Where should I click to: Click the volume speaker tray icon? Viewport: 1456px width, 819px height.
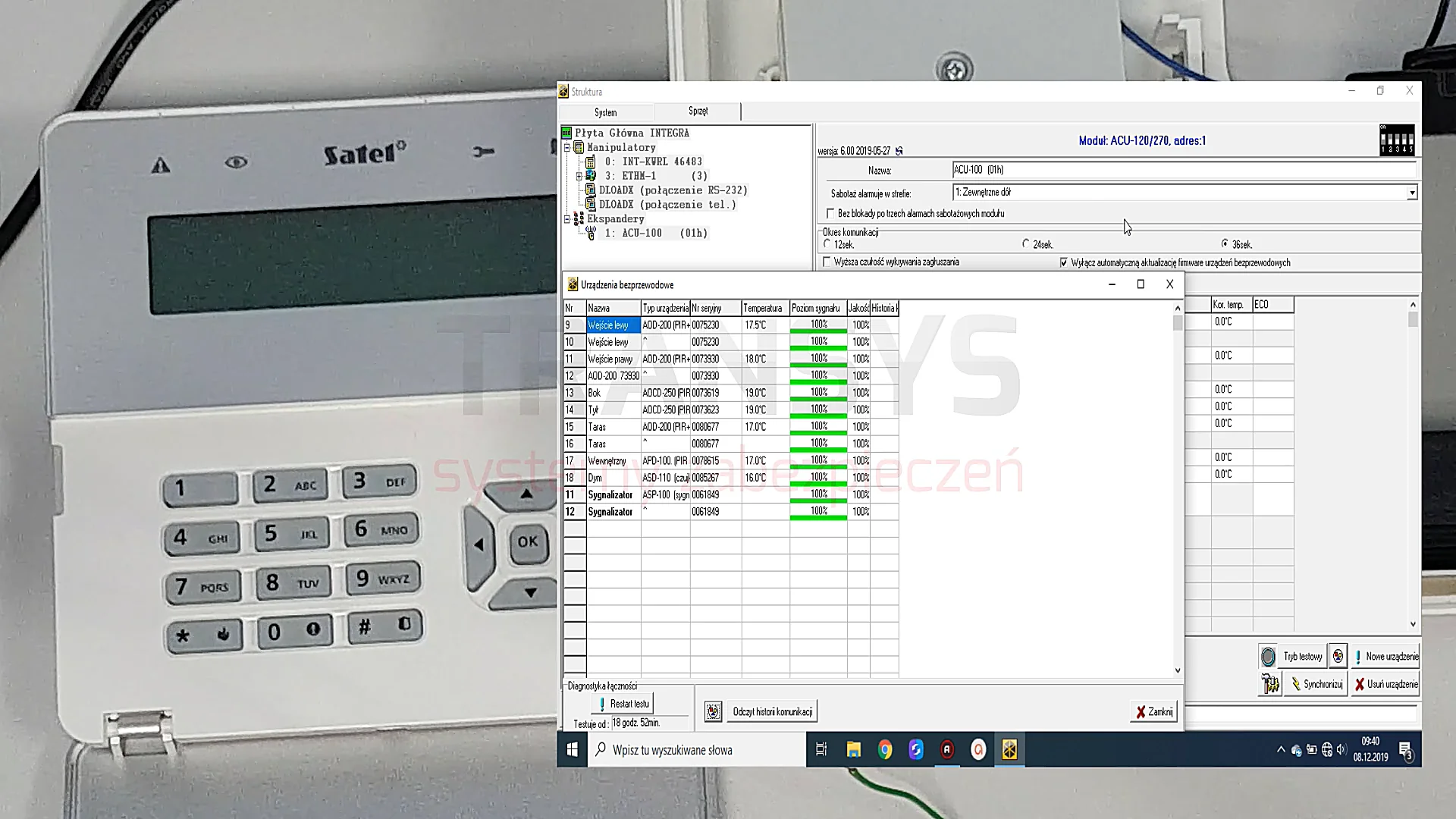1341,750
